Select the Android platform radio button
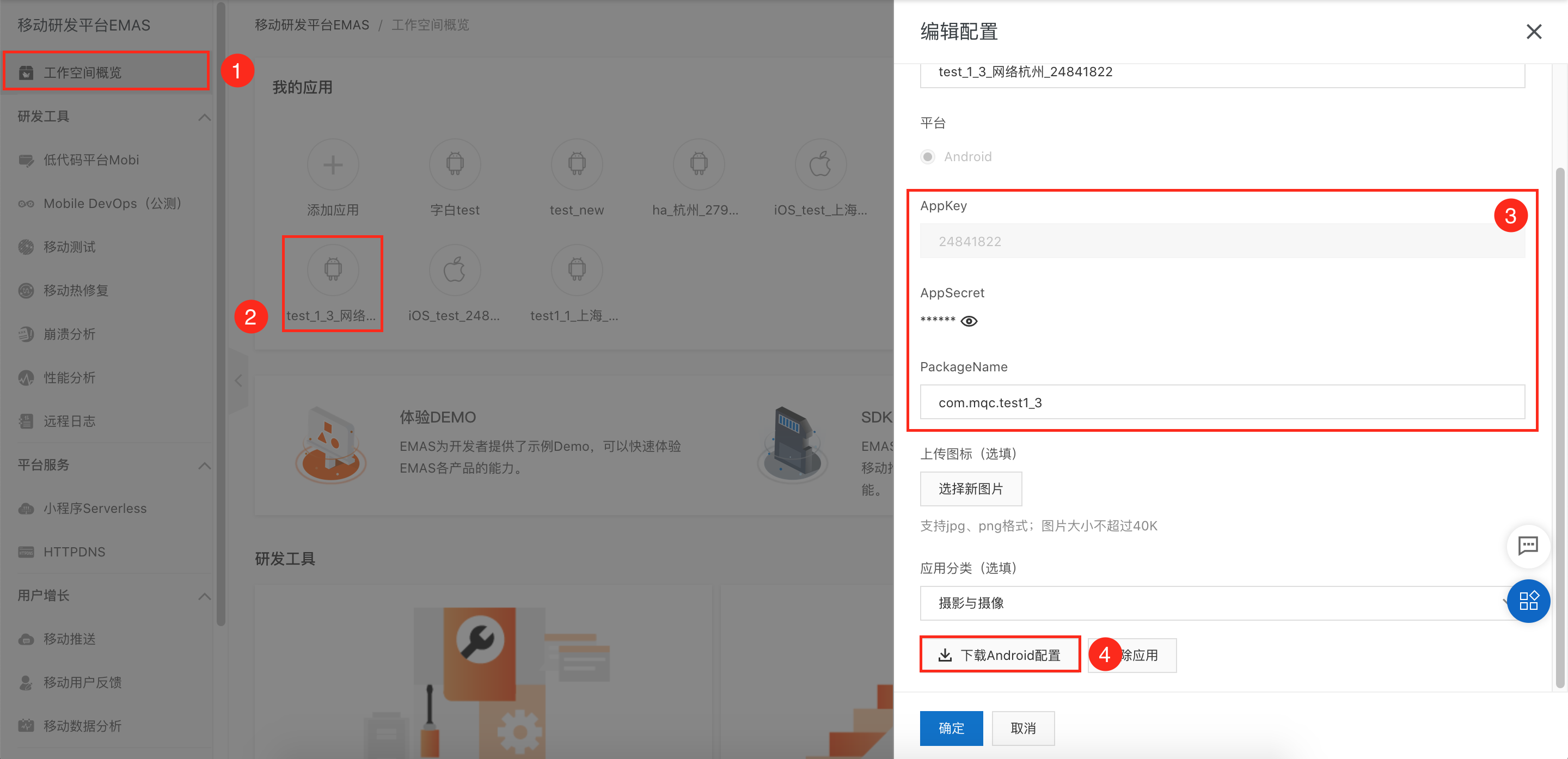1568x759 pixels. click(x=928, y=157)
